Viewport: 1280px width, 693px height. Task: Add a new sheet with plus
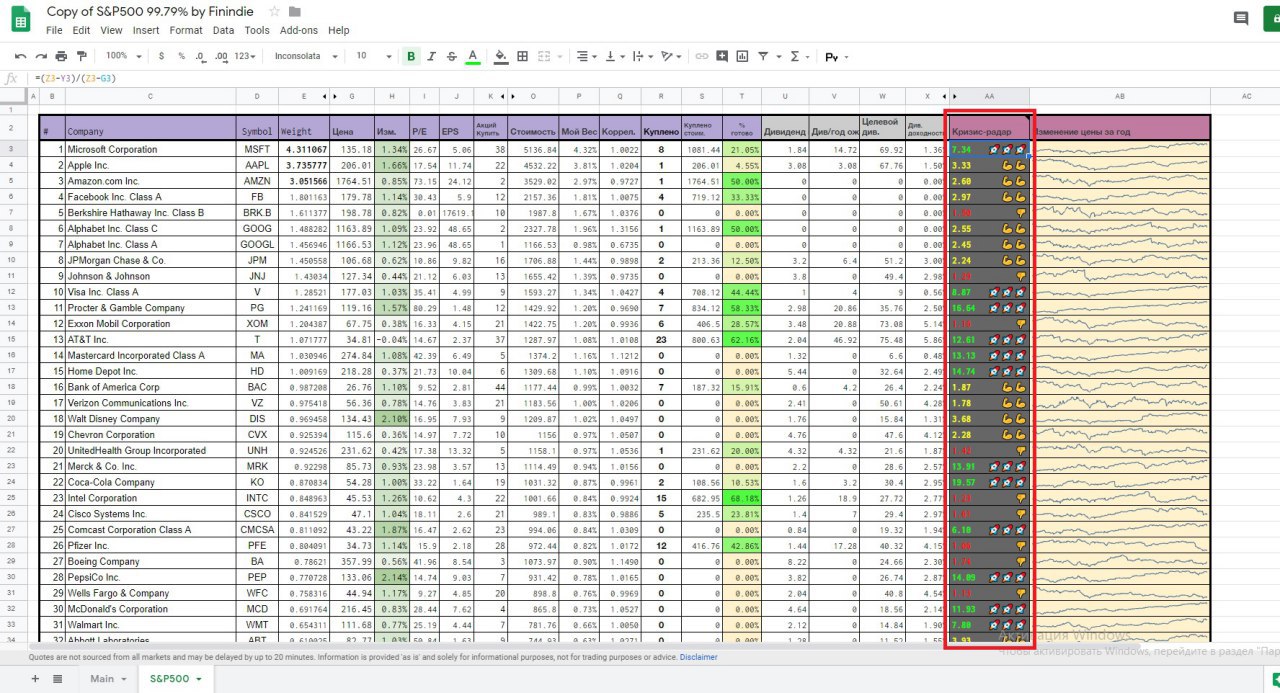[35, 679]
